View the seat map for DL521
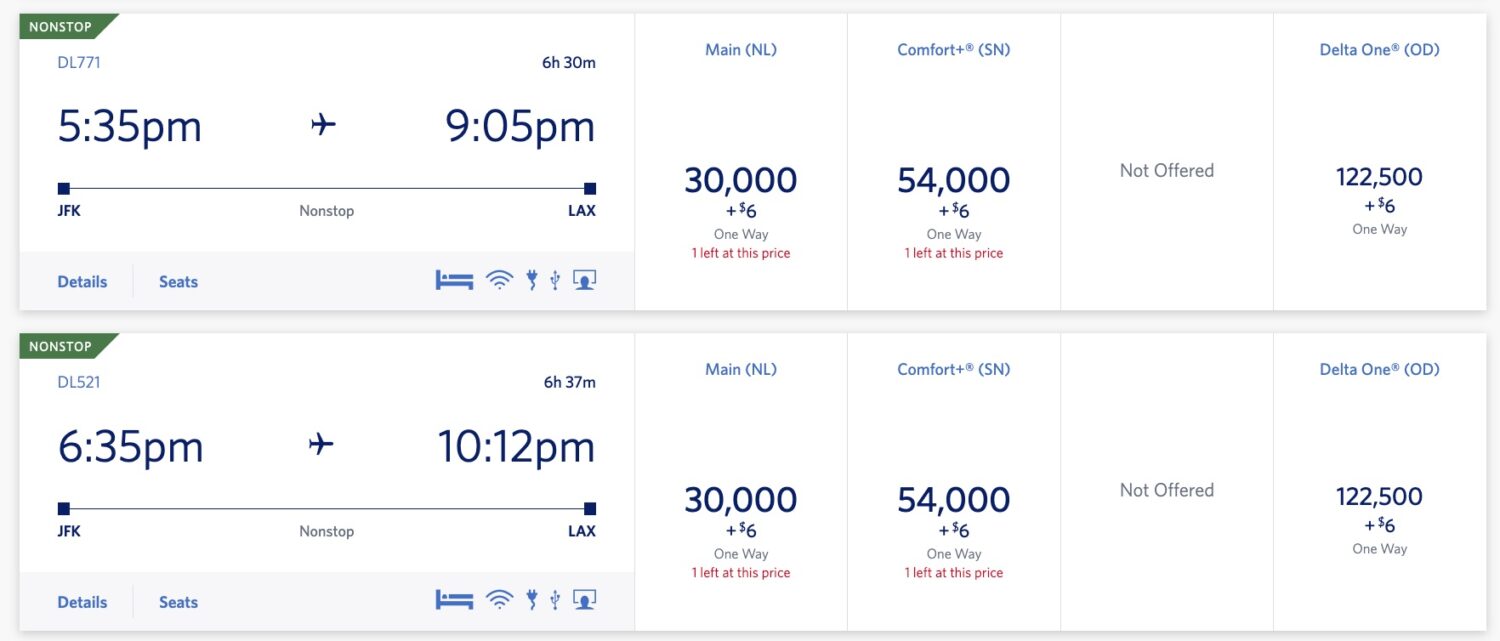 click(x=177, y=601)
